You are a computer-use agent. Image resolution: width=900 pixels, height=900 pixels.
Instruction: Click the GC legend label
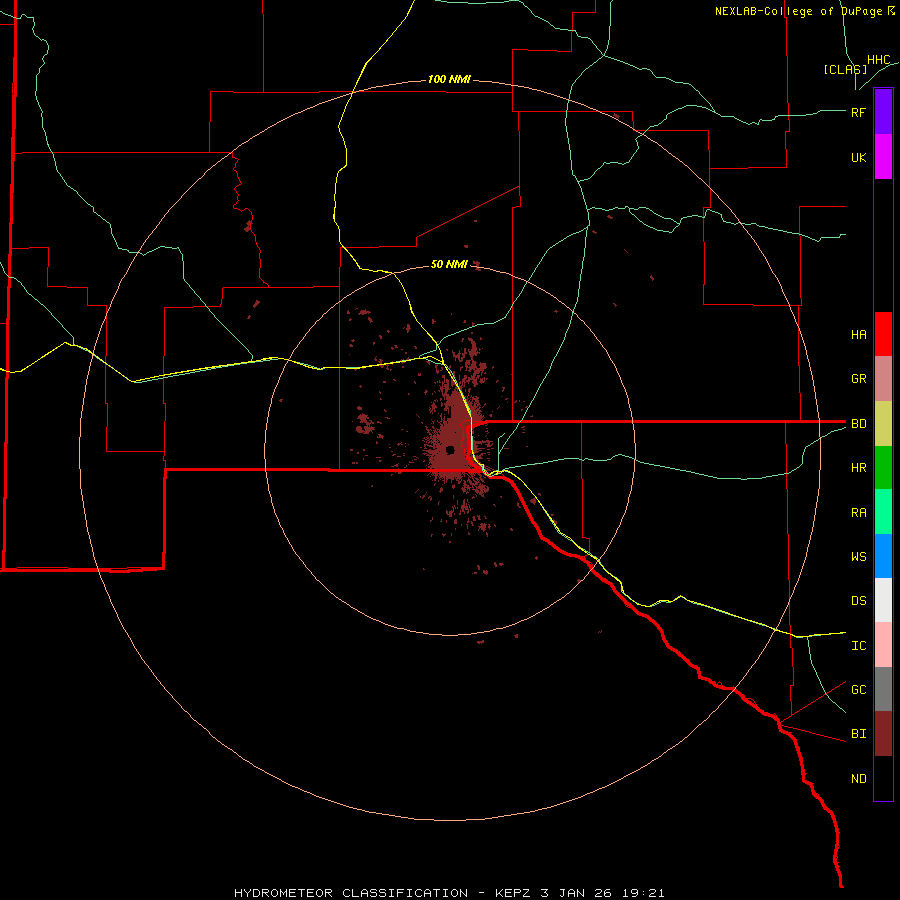pos(858,690)
